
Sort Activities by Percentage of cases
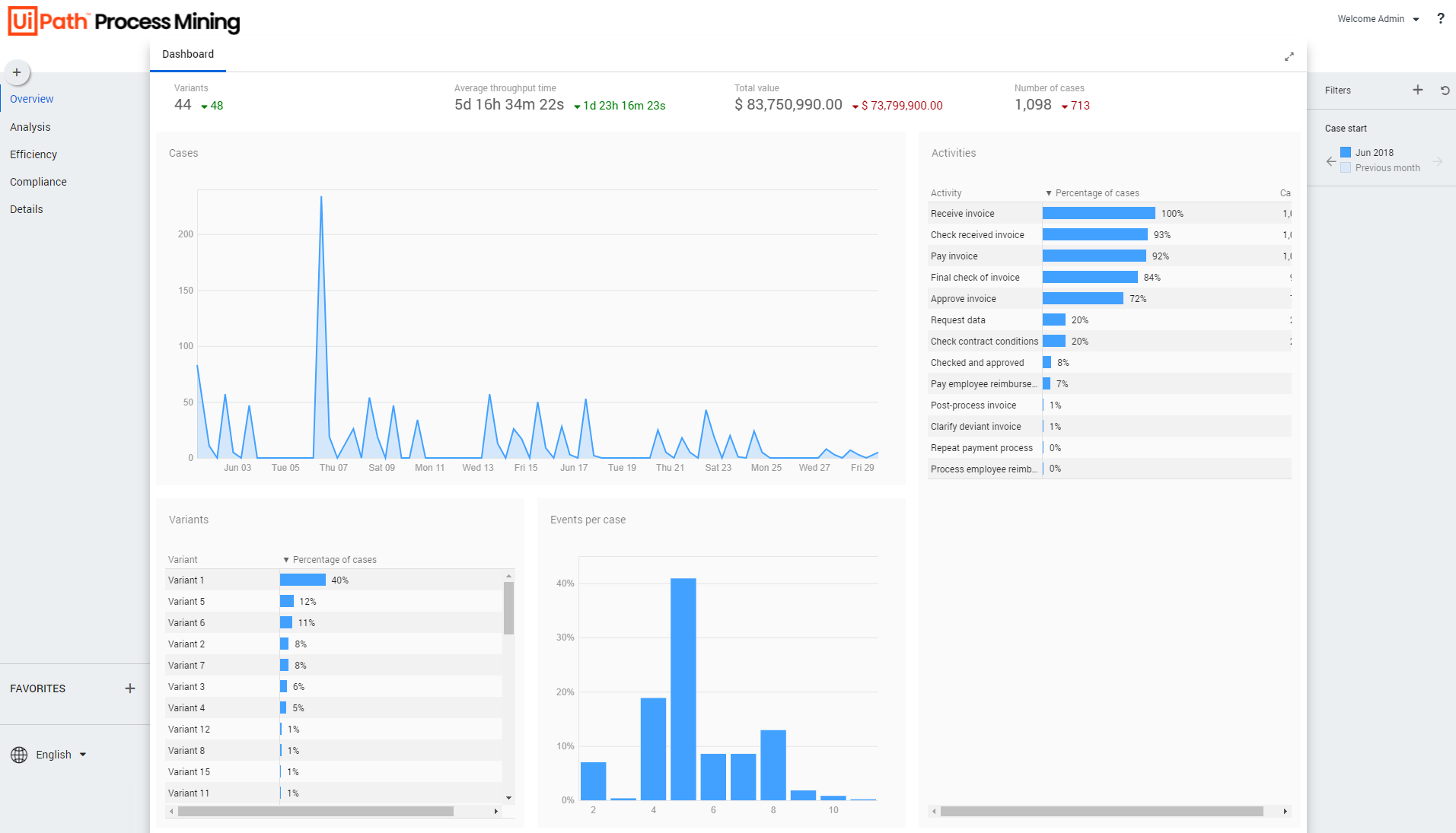tap(1096, 193)
